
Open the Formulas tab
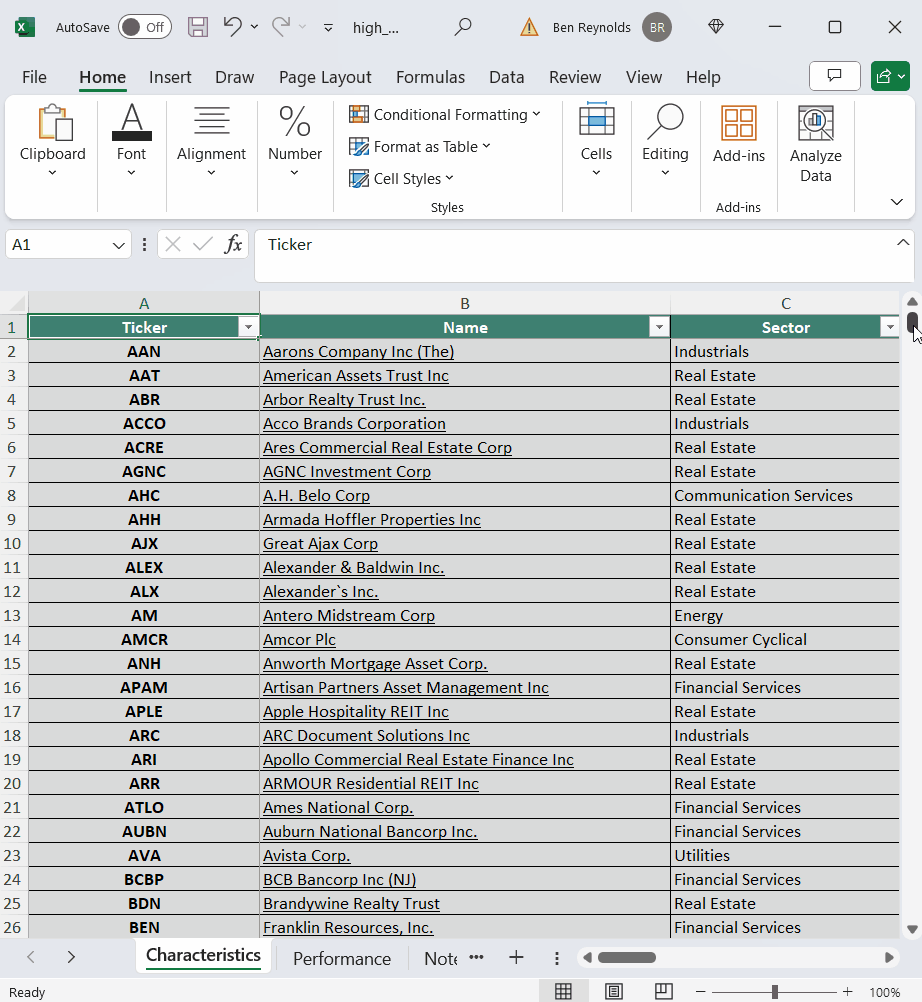click(430, 77)
